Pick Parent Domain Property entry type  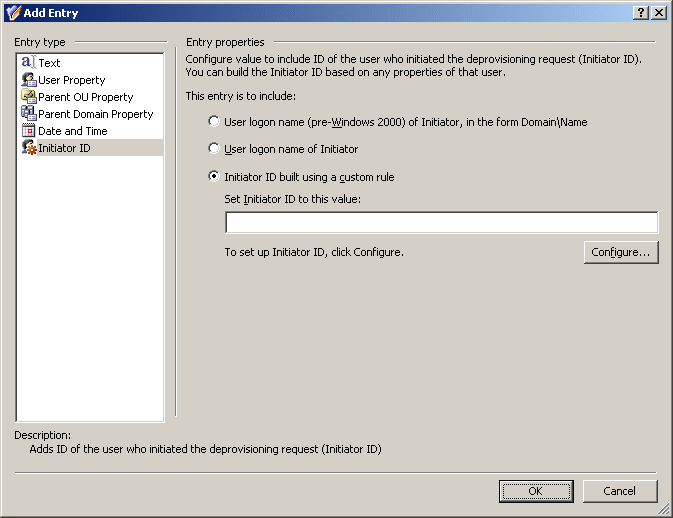[x=96, y=114]
